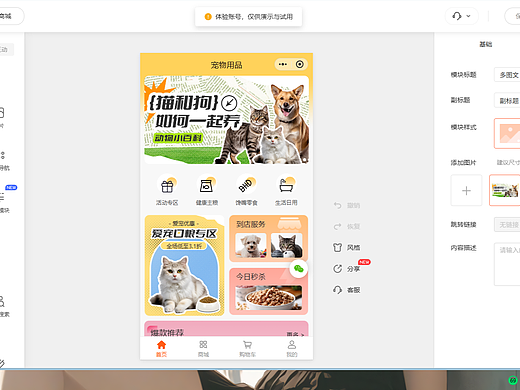Focus the 内容描述 text area
Screen dimensions: 520x390
point(507,264)
